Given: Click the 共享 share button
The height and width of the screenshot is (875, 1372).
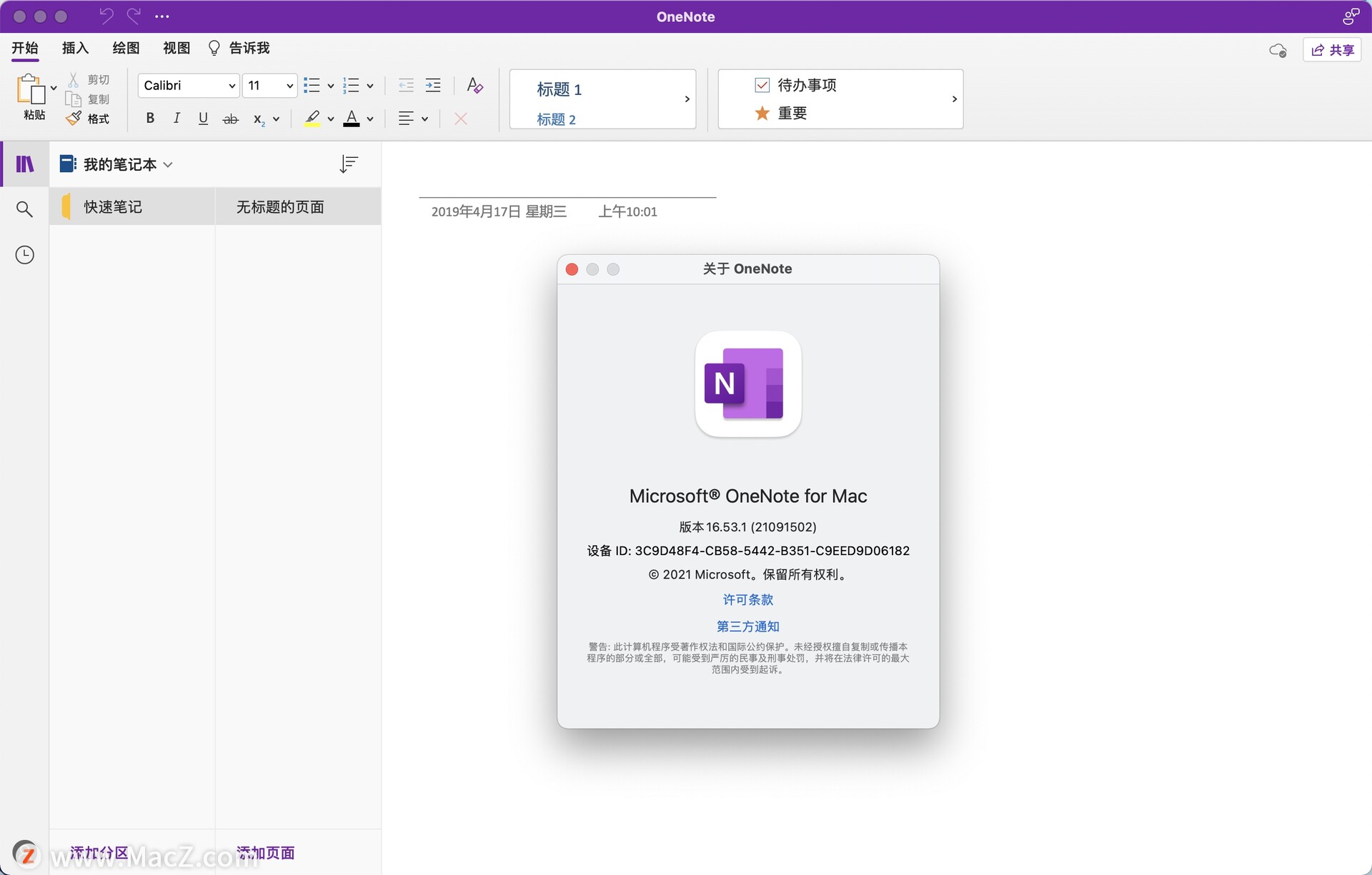Looking at the screenshot, I should 1332,50.
